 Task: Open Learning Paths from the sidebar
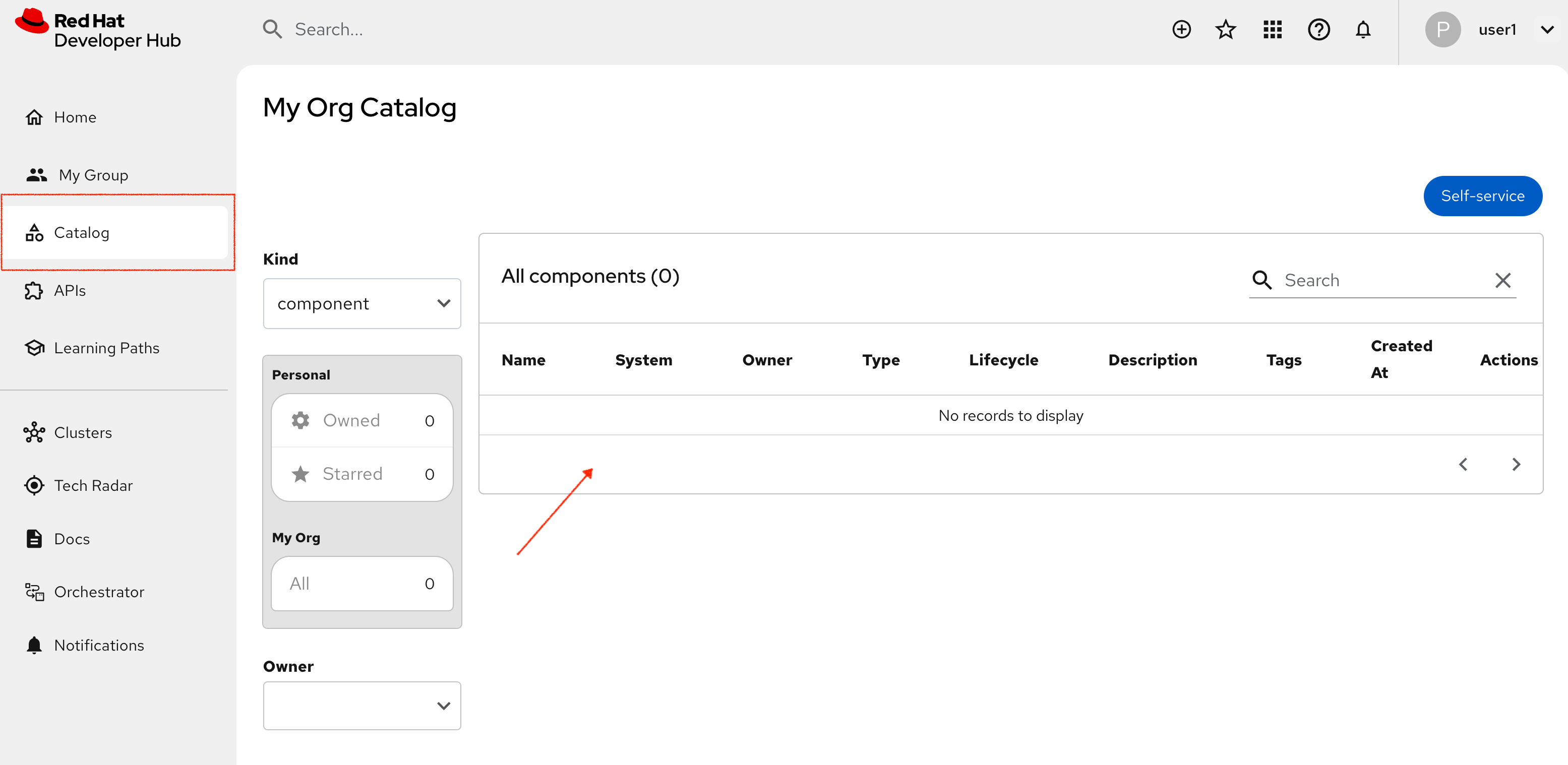pyautogui.click(x=106, y=348)
